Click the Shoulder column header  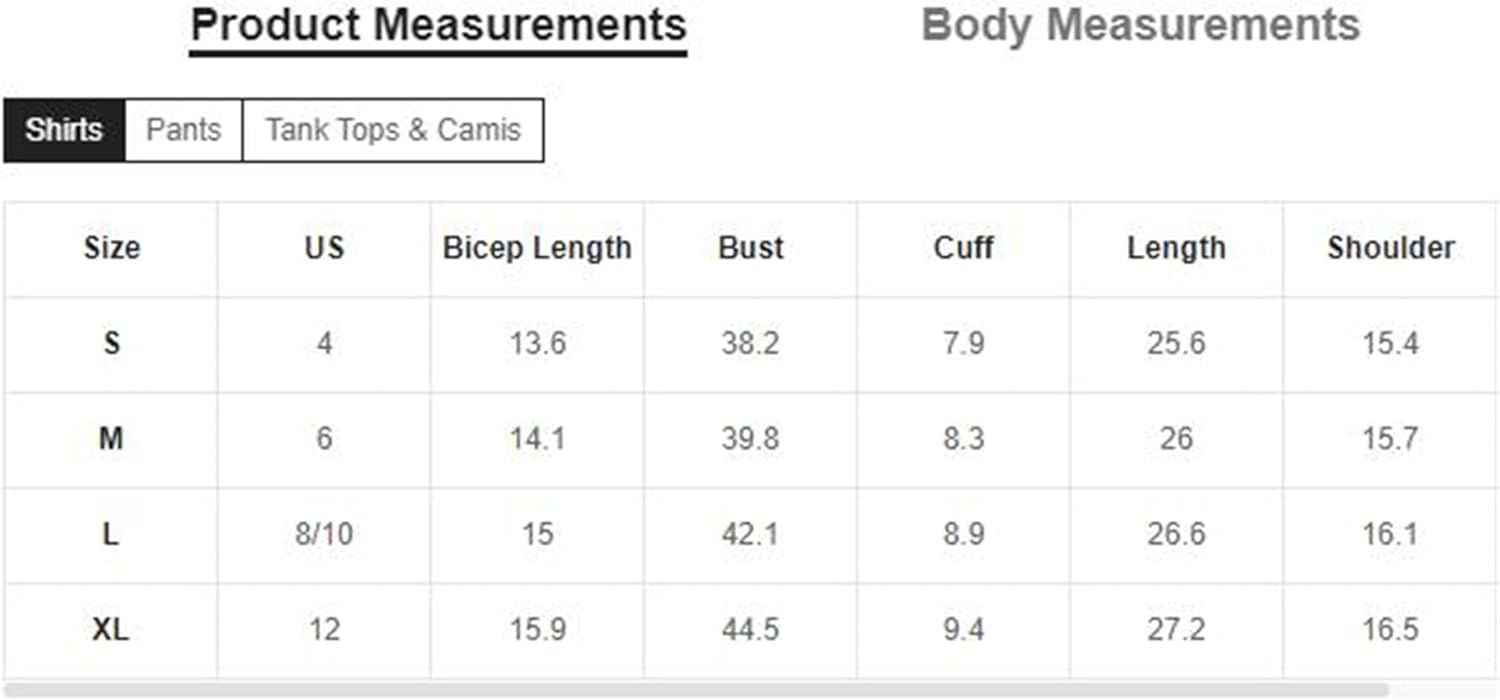click(1391, 248)
